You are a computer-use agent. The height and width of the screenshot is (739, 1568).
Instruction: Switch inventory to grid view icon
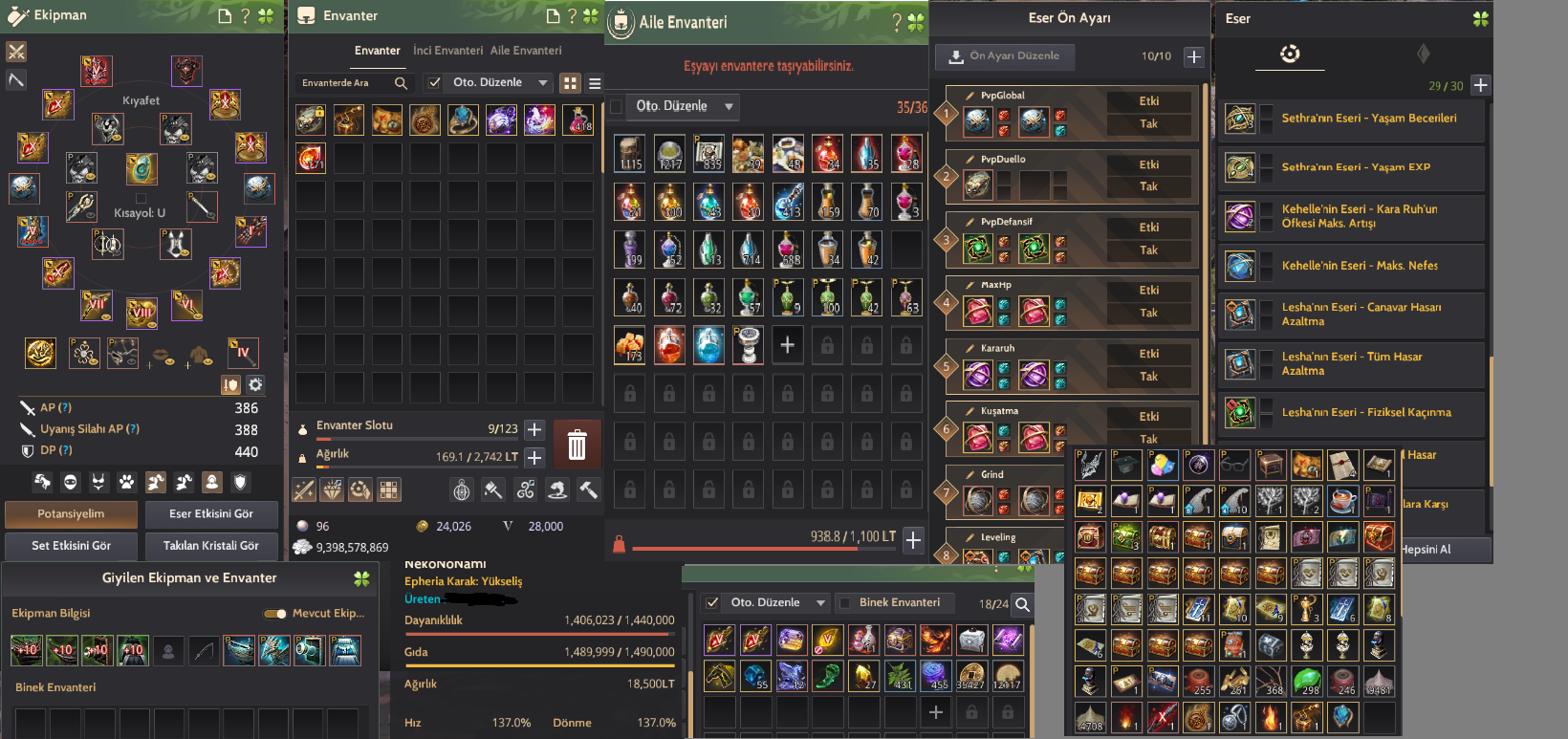(x=570, y=83)
